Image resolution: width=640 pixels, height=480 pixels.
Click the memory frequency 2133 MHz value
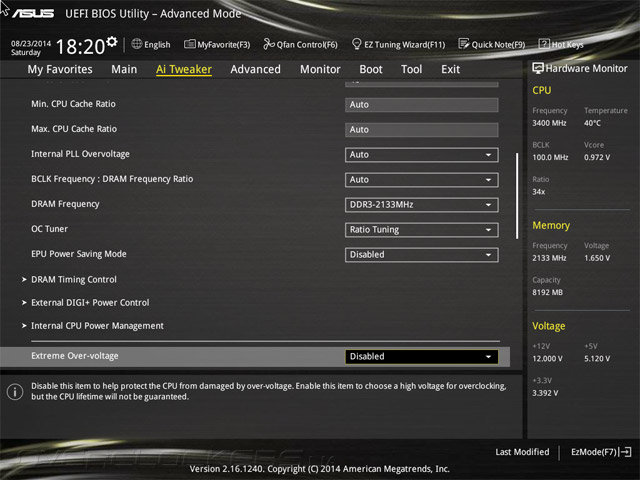(x=549, y=258)
